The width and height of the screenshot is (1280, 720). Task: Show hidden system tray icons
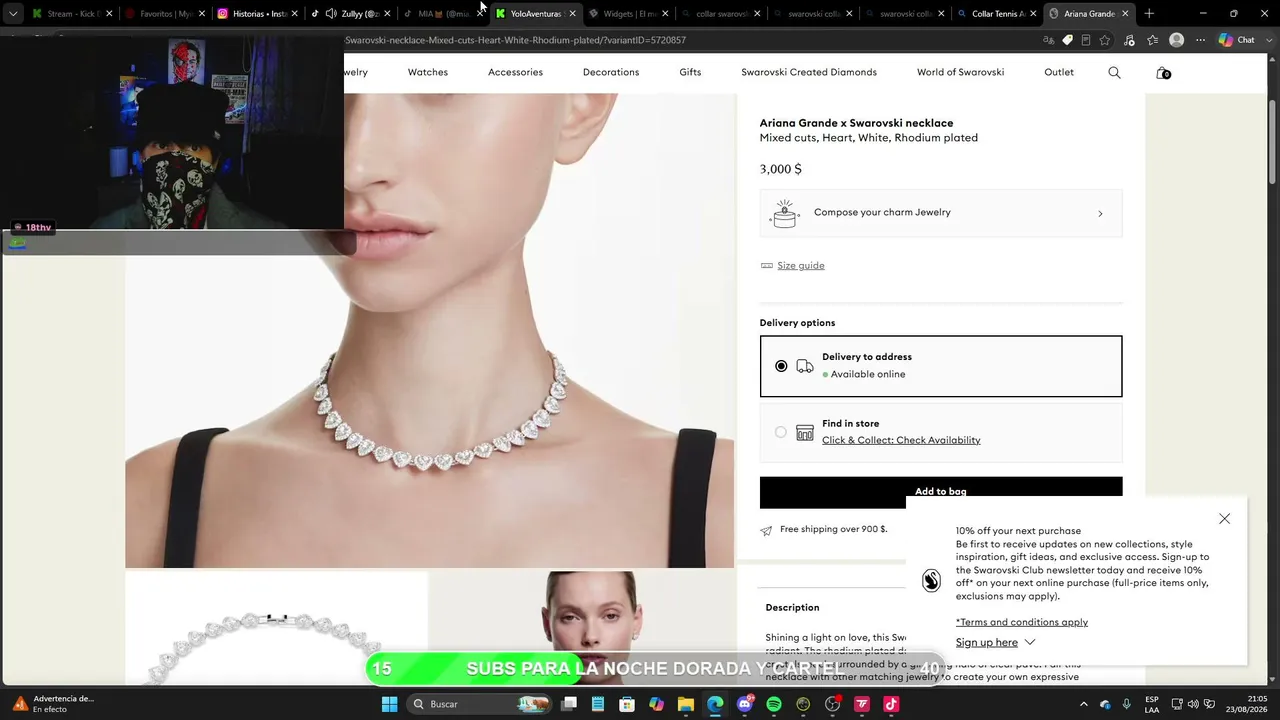(x=1084, y=704)
